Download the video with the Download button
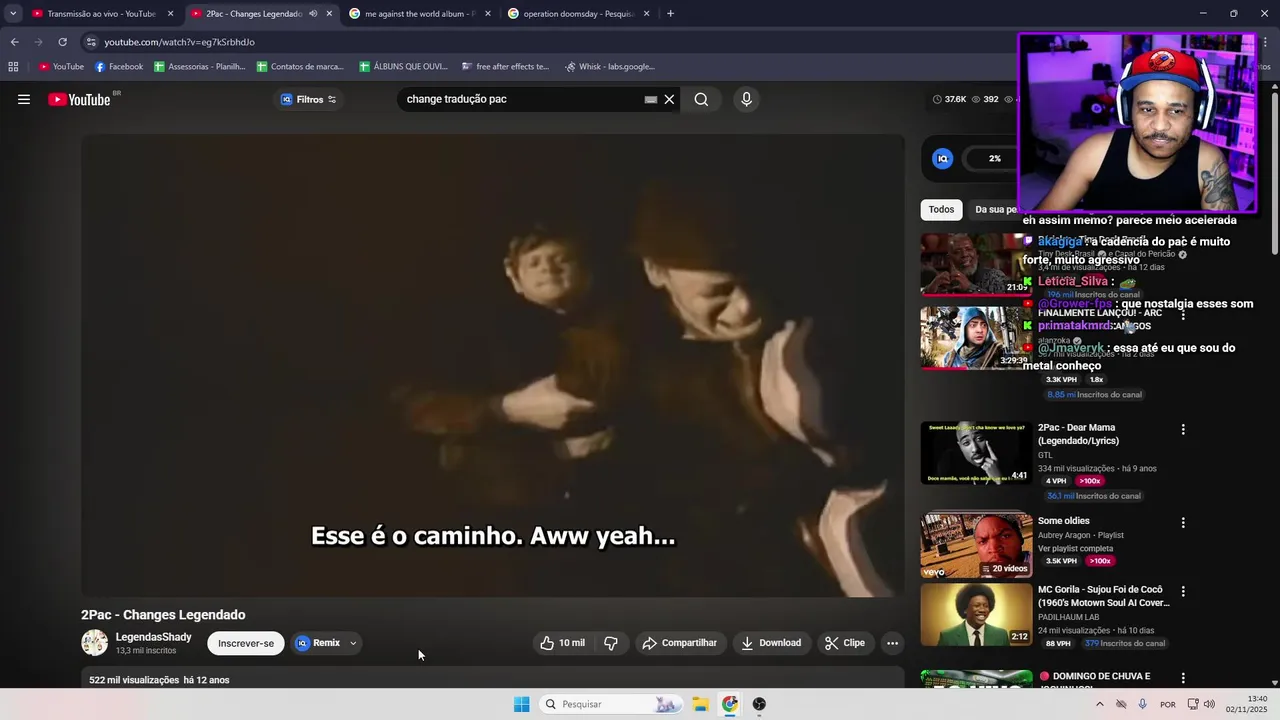 tap(771, 643)
